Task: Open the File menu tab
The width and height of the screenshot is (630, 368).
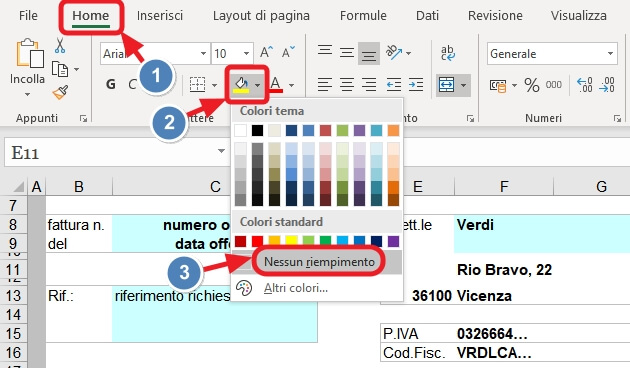Action: [x=28, y=16]
